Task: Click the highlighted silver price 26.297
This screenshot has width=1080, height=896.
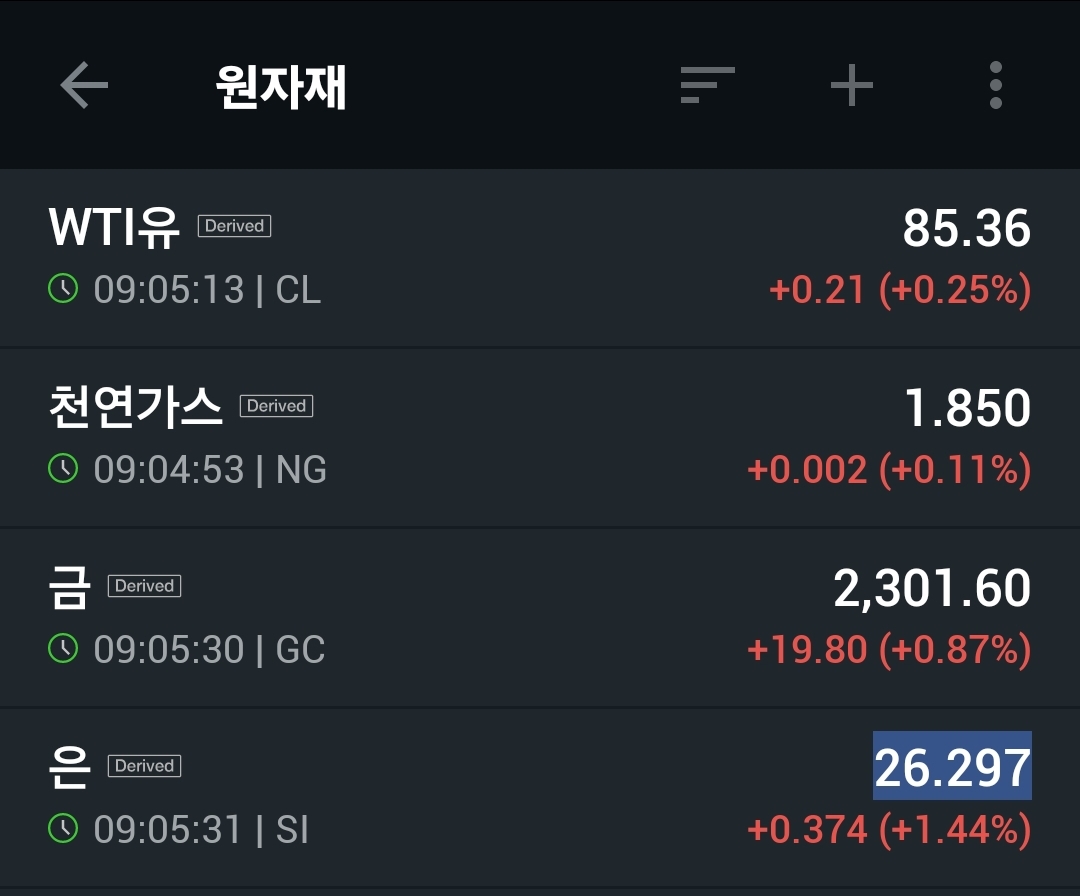Action: point(951,767)
